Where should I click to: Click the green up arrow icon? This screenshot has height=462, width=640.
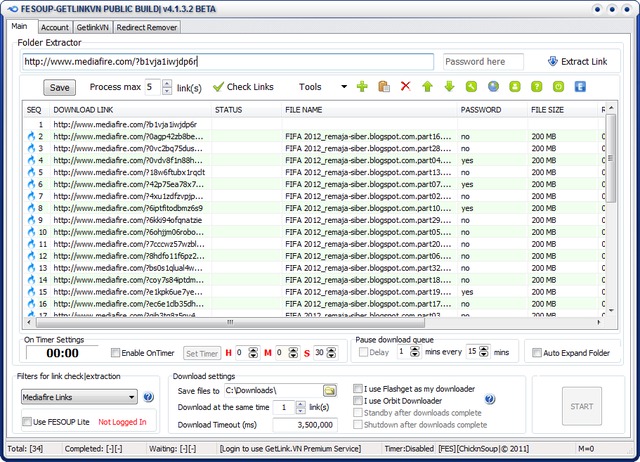tap(427, 87)
